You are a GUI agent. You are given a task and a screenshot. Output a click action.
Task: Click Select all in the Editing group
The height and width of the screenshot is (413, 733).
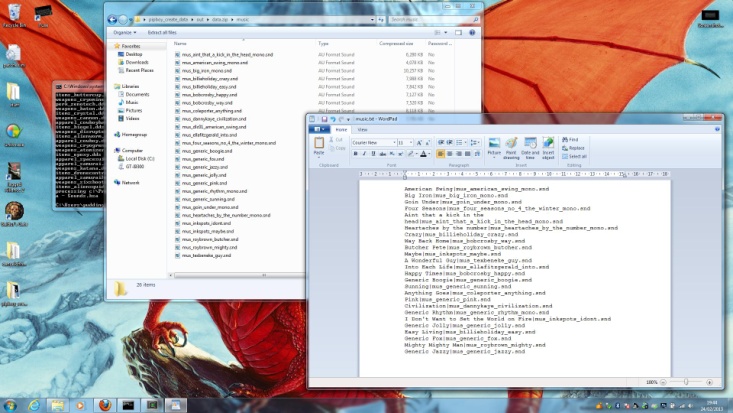pyautogui.click(x=574, y=156)
